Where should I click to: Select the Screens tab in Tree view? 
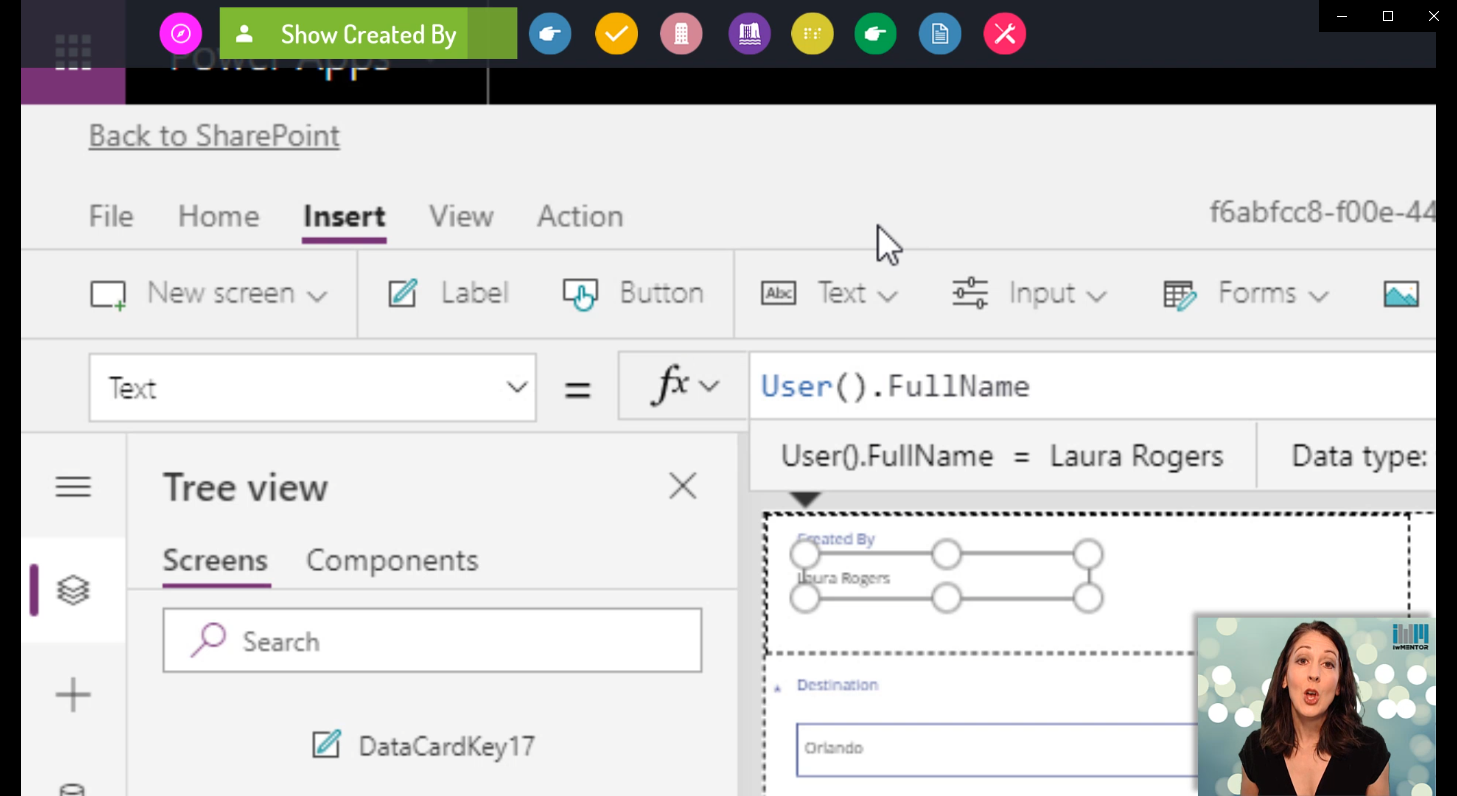[215, 560]
